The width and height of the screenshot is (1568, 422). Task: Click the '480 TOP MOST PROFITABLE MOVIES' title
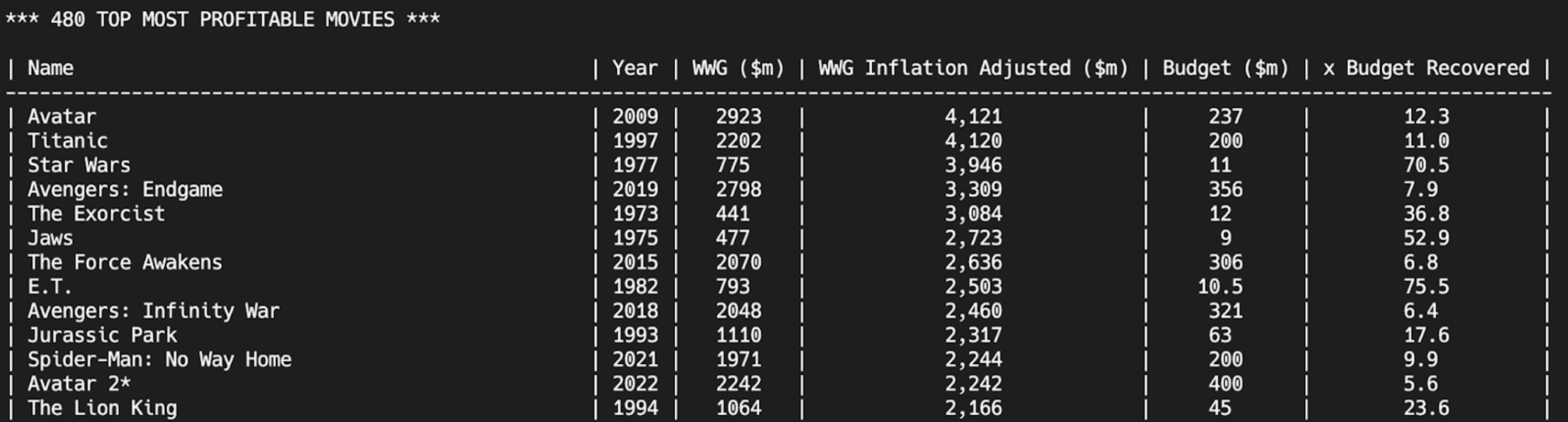click(223, 20)
